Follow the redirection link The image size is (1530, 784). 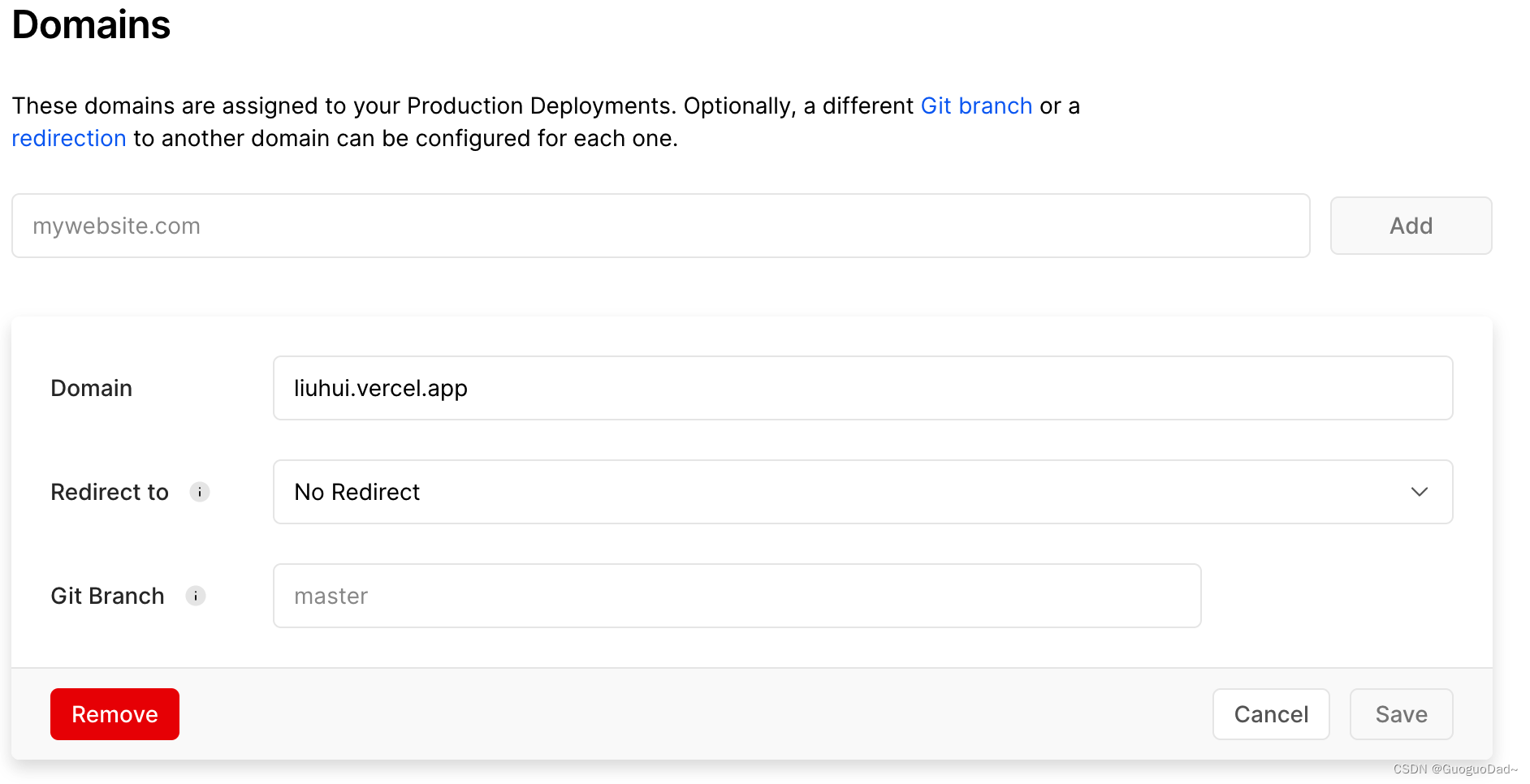[x=69, y=139]
